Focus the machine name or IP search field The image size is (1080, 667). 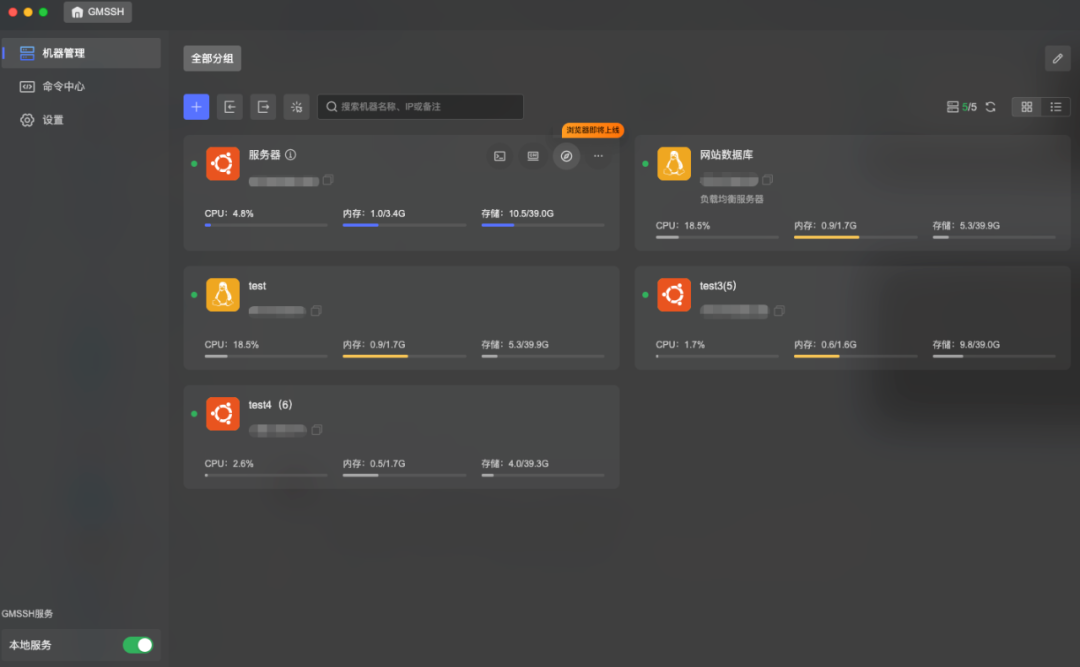(x=420, y=107)
